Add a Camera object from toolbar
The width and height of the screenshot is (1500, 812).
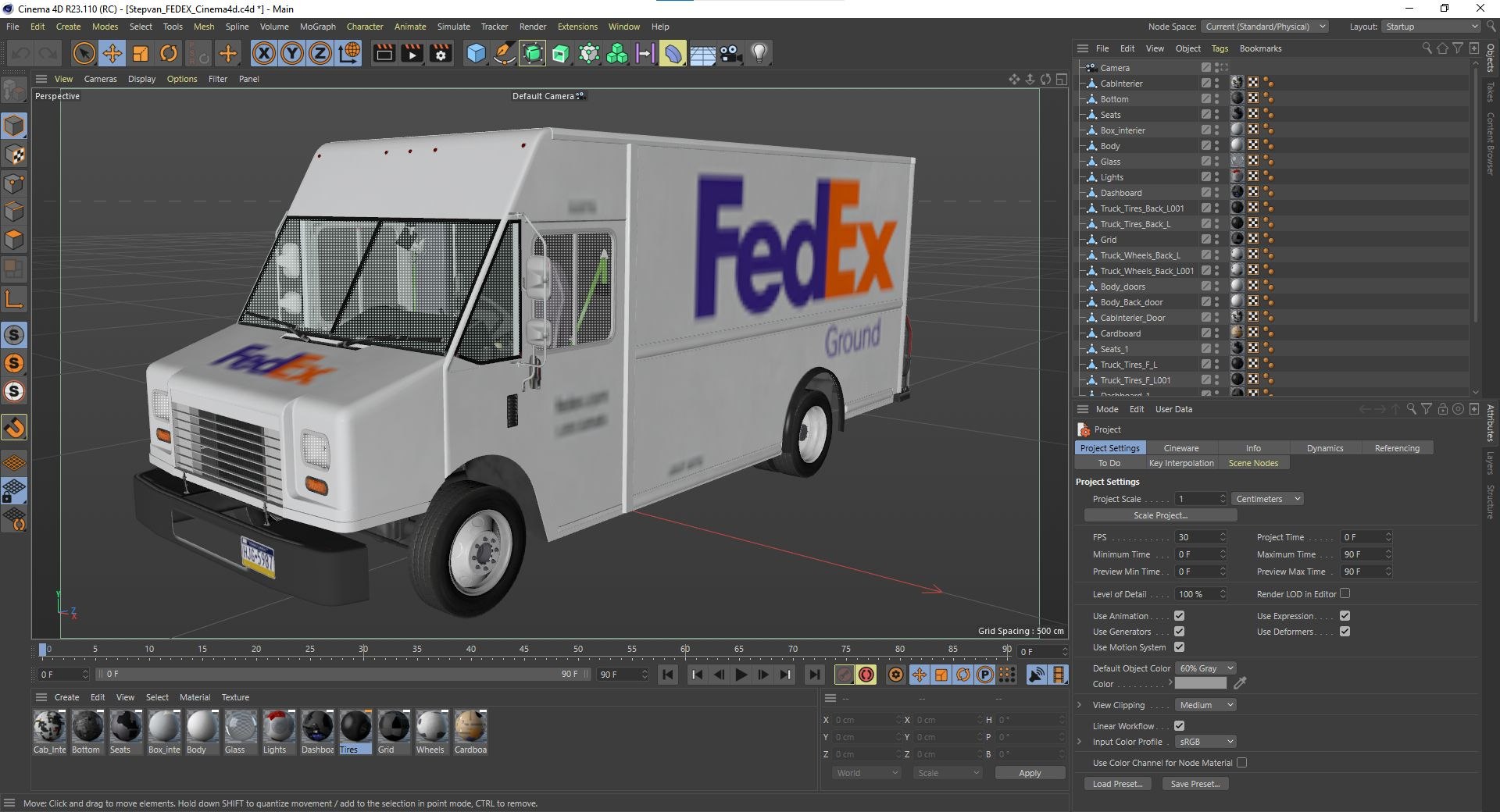pyautogui.click(x=730, y=53)
